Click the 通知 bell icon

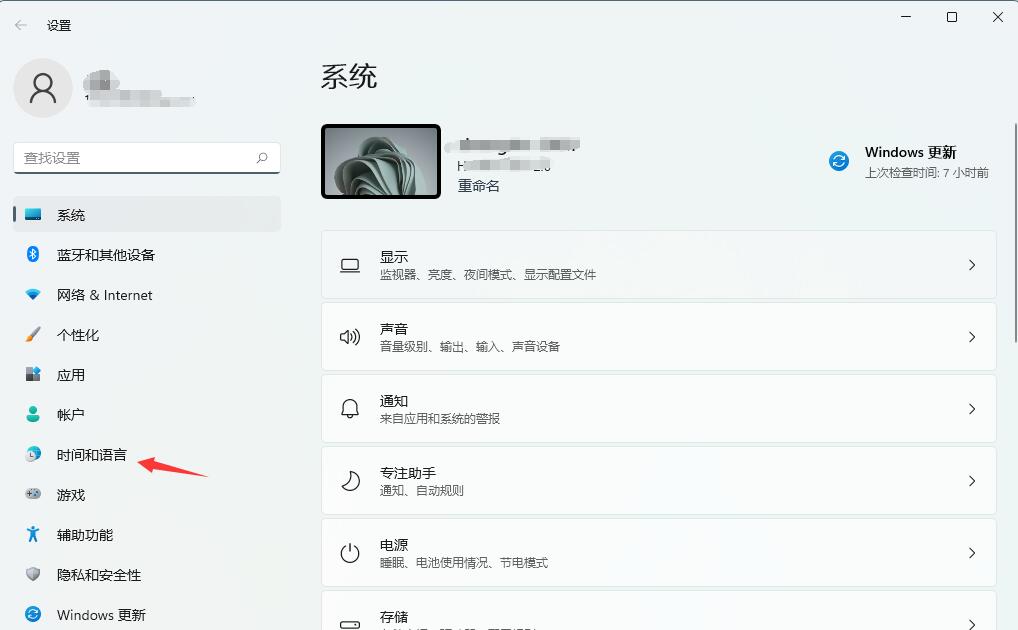pos(349,408)
